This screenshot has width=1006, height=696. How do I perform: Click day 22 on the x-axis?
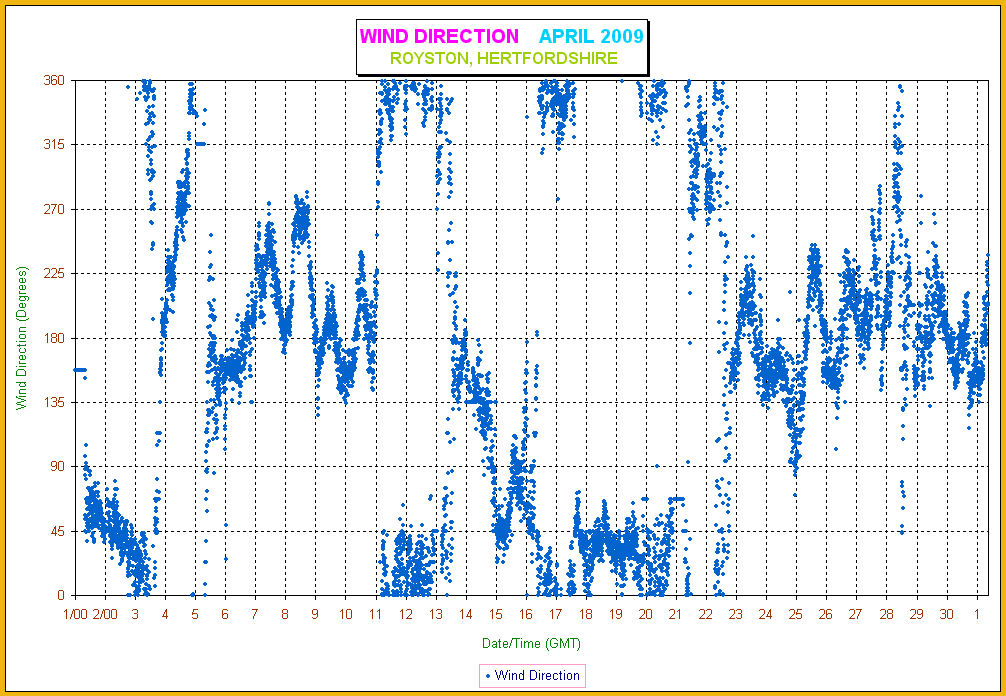pos(705,614)
